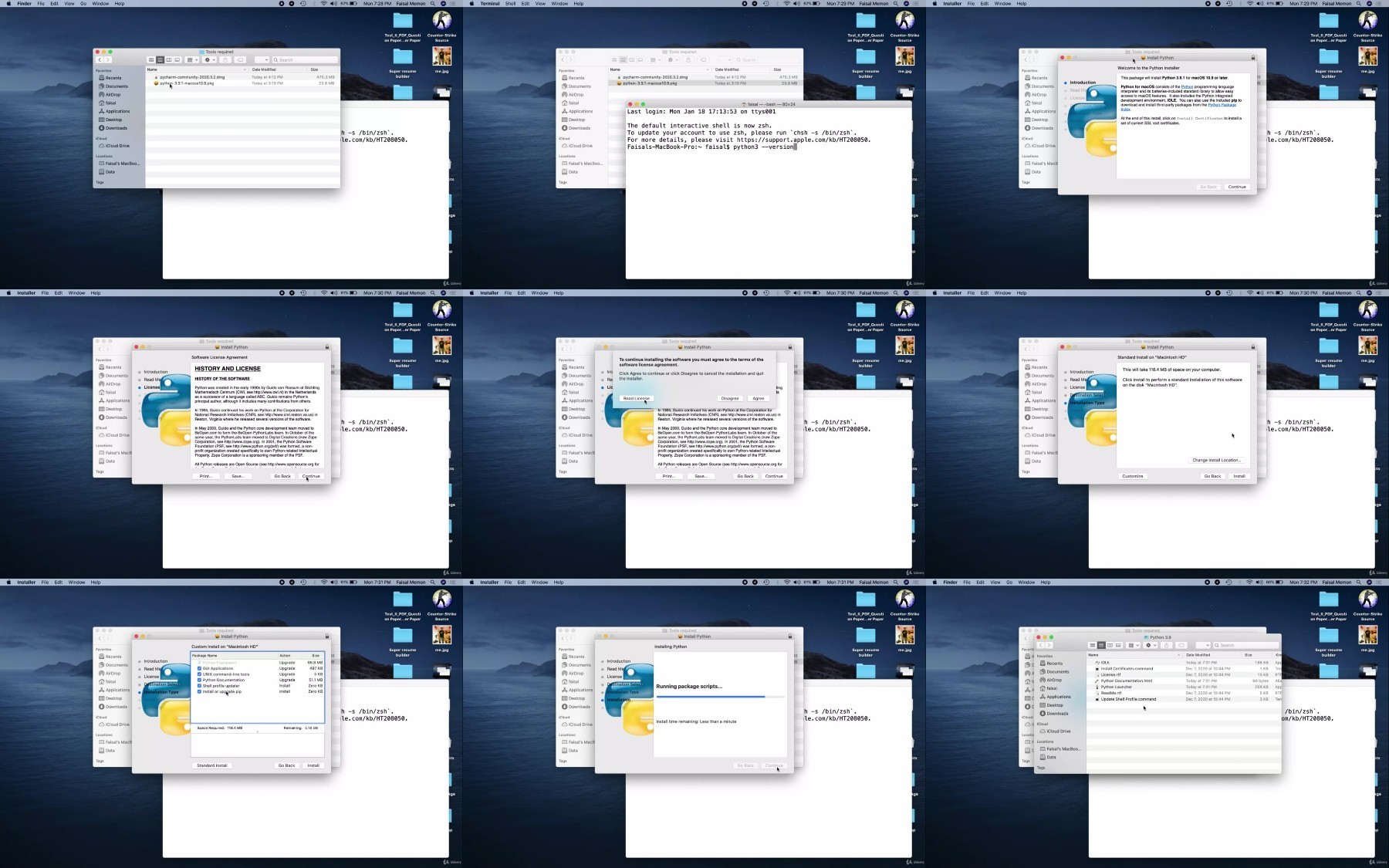Switch Python 3.9 window to list view
The width and height of the screenshot is (1389, 868).
pos(1101,645)
